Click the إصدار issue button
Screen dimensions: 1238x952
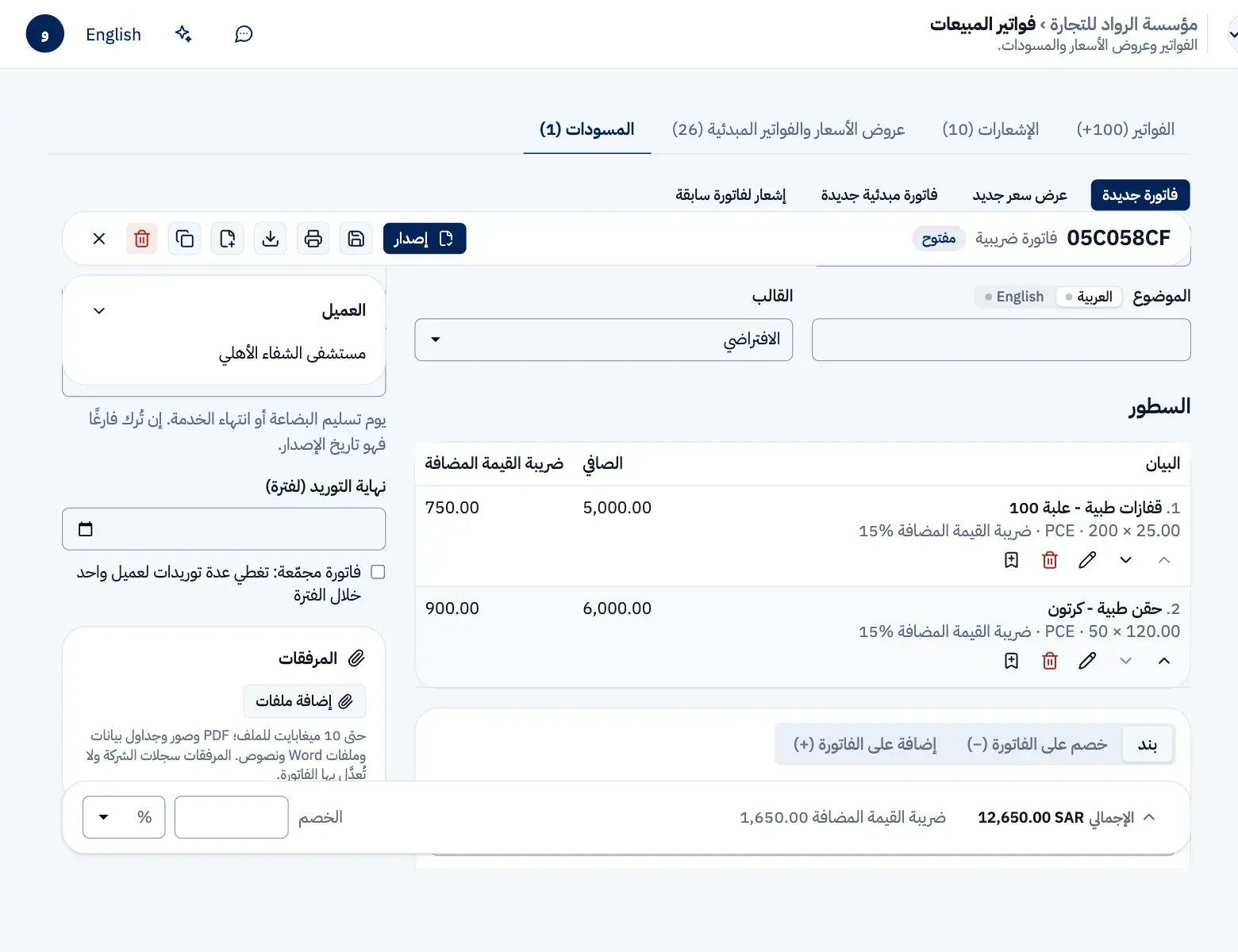click(x=425, y=239)
